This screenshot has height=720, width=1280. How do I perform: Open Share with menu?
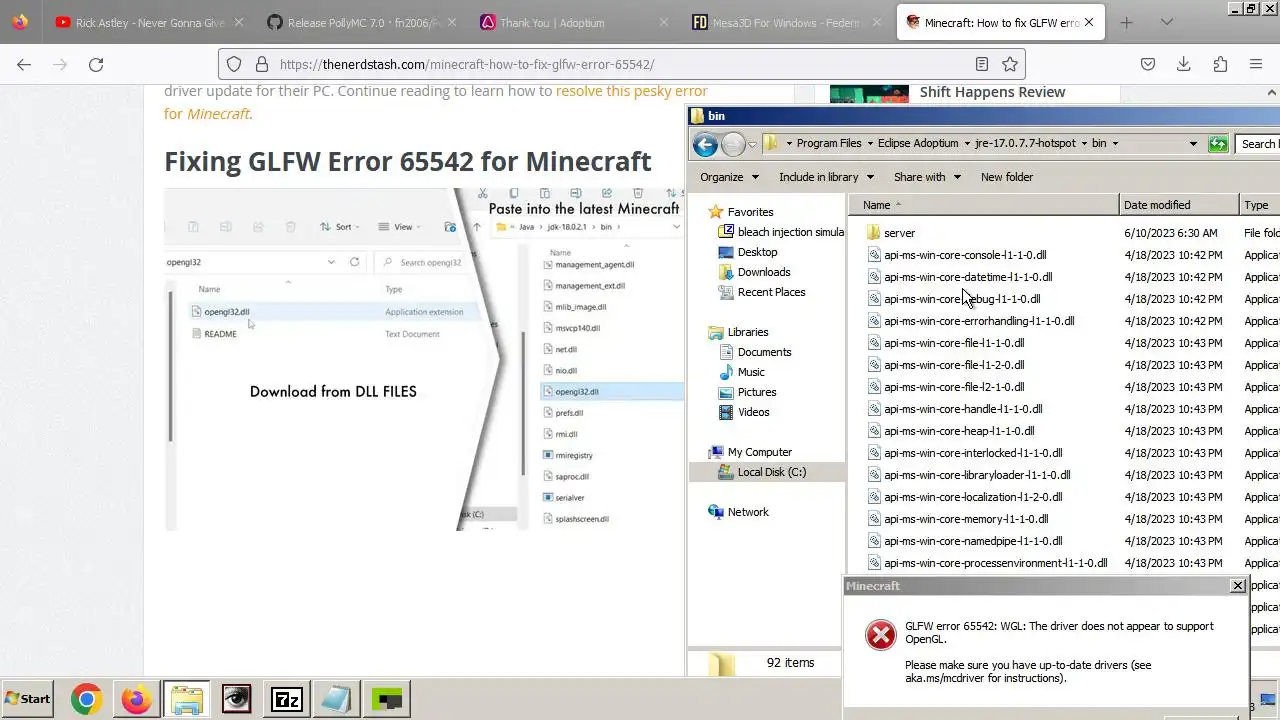point(927,177)
